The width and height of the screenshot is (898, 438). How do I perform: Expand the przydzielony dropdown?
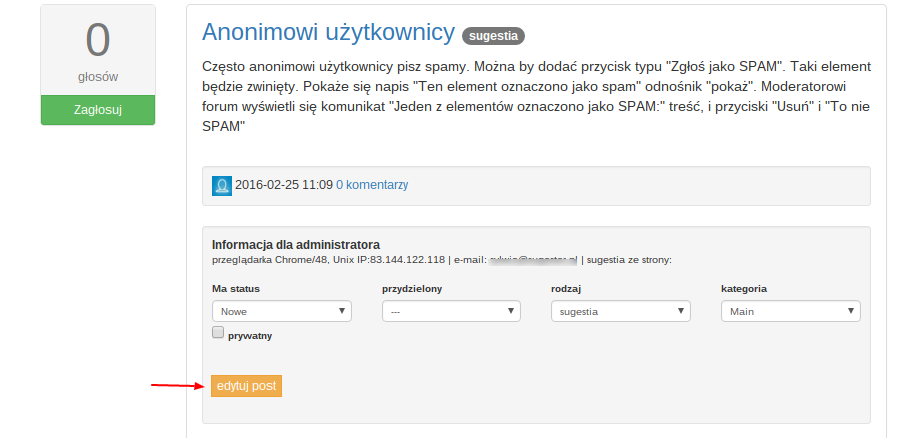click(x=451, y=311)
